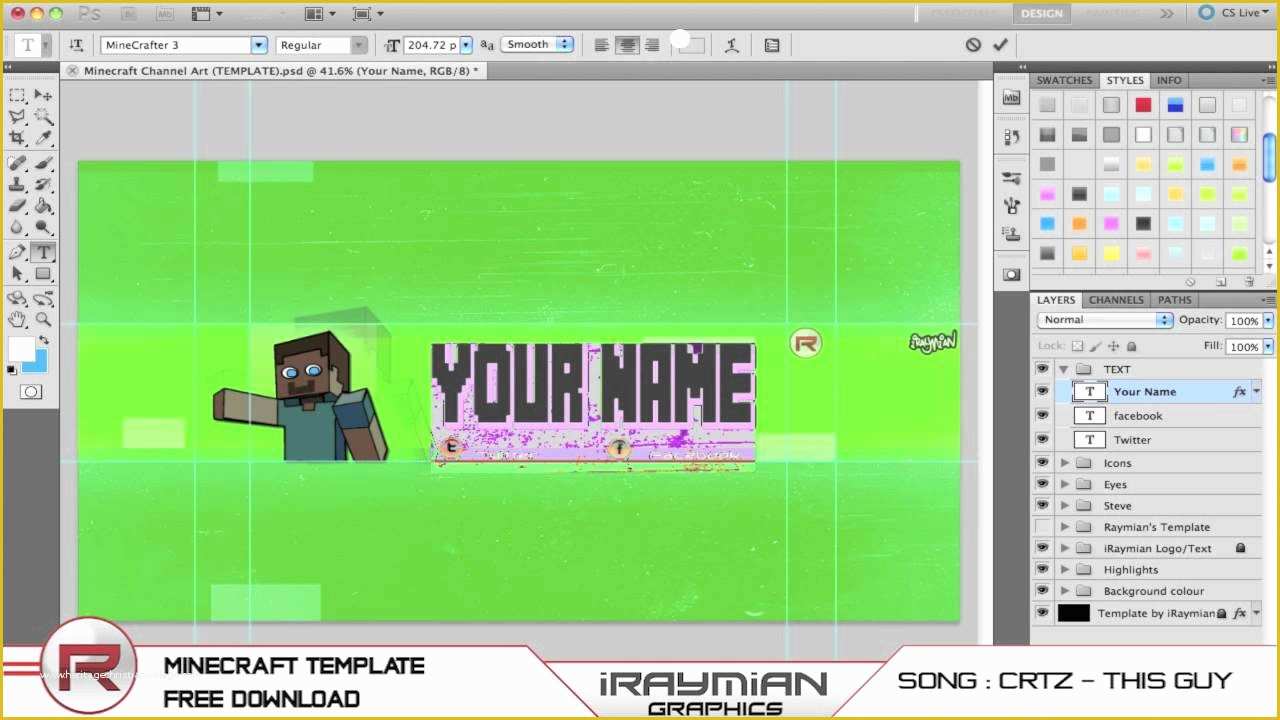Image resolution: width=1280 pixels, height=720 pixels.
Task: Left align the text
Action: coord(602,45)
